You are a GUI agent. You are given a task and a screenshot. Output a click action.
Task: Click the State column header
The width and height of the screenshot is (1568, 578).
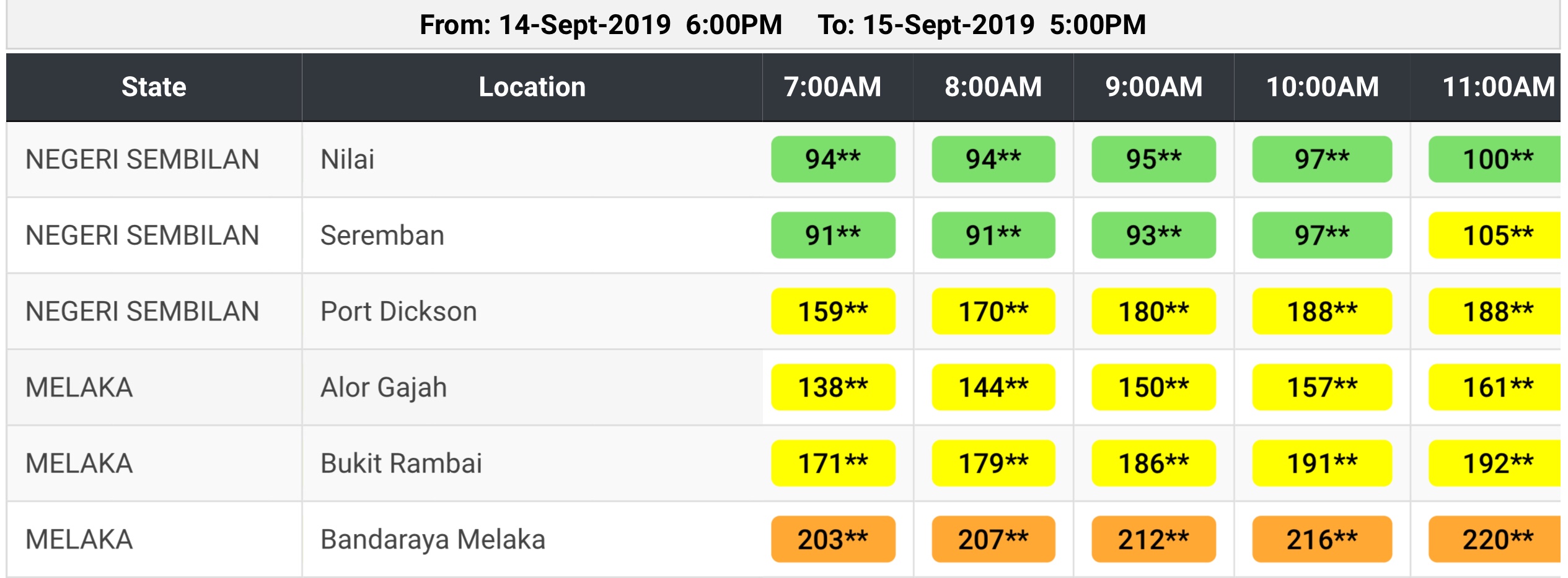tap(154, 87)
